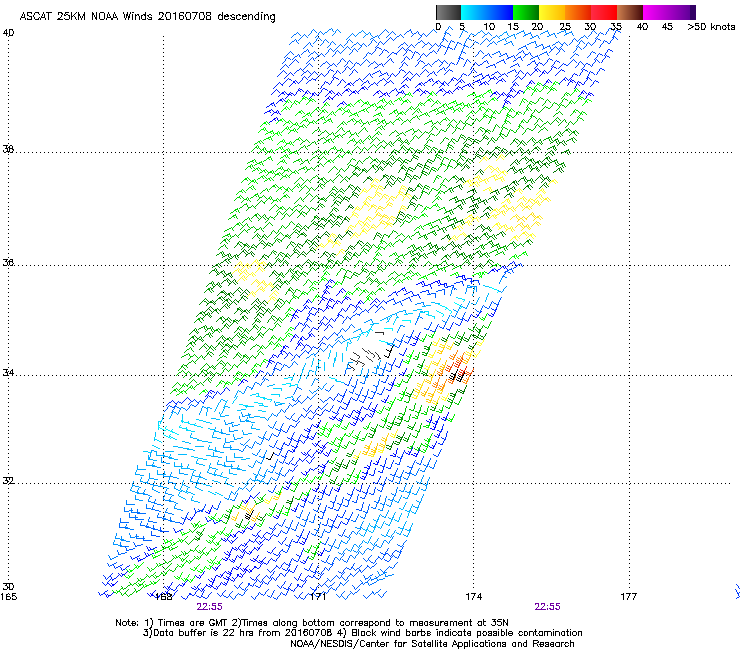Select the 'Data buffer is 22 hrs' note line
This screenshot has width=740, height=650.
pos(362,633)
